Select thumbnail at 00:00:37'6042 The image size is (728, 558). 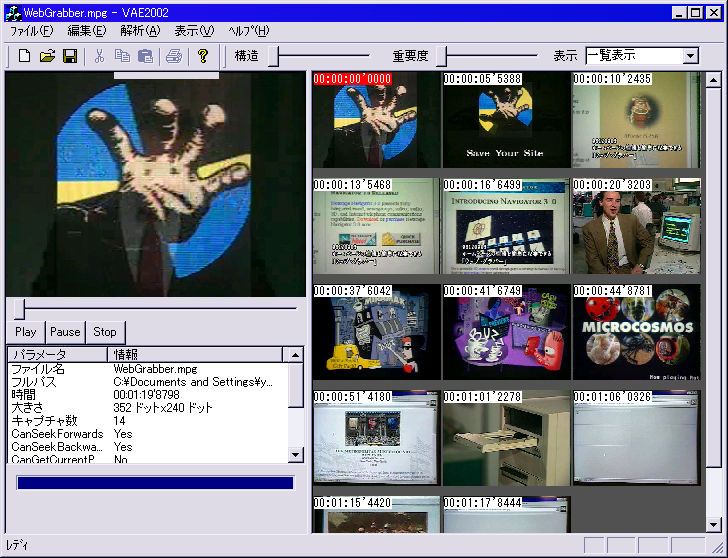coord(377,332)
